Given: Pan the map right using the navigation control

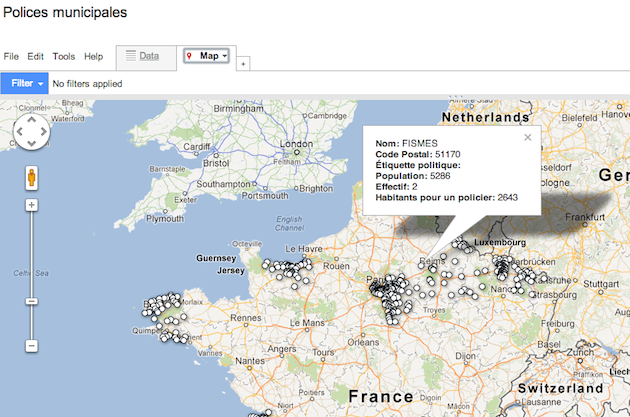Looking at the screenshot, I should click(x=44, y=132).
